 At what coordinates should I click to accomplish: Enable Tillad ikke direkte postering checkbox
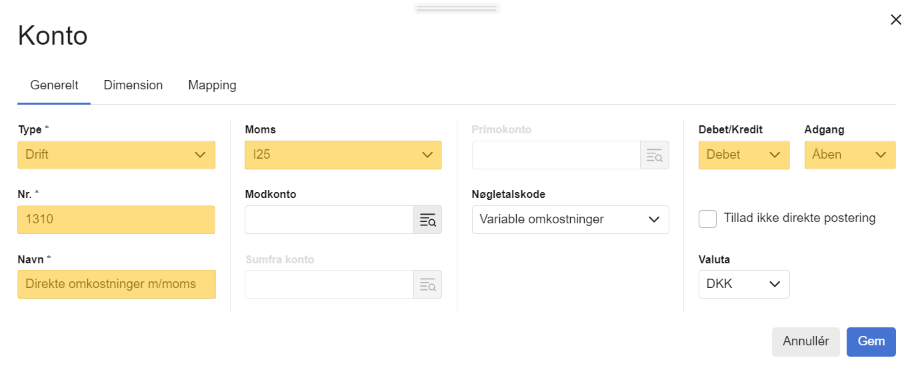coord(708,219)
